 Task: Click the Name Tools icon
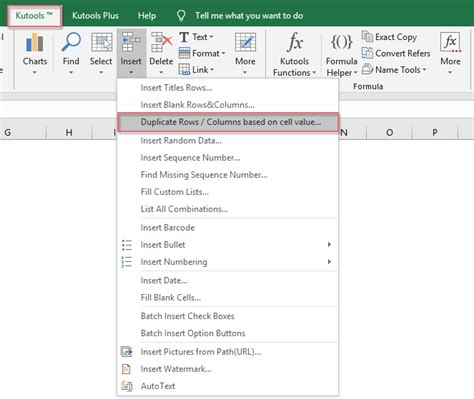pyautogui.click(x=367, y=69)
